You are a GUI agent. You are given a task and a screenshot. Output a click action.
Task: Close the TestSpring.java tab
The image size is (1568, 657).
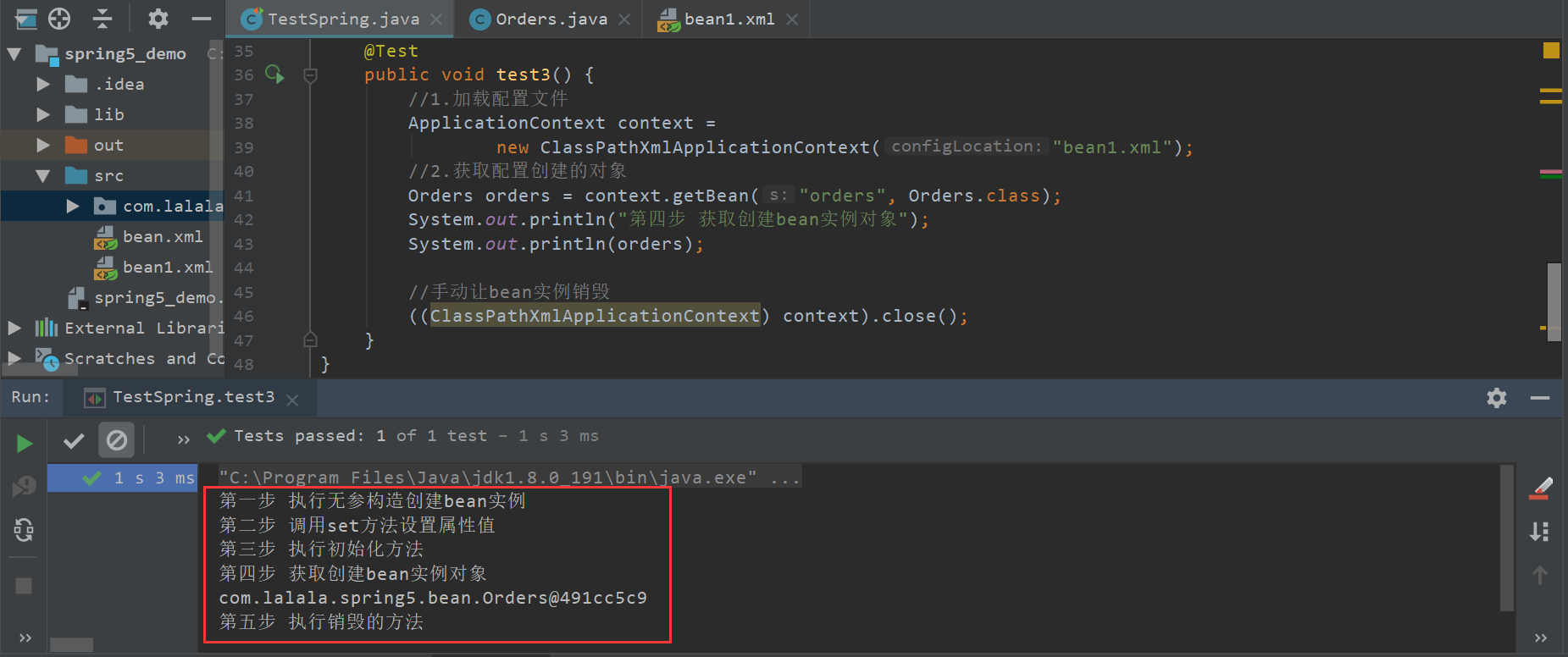click(436, 19)
